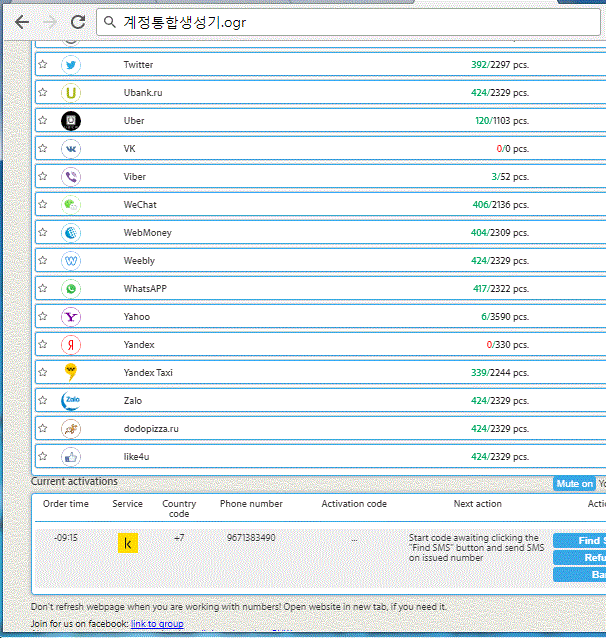Viewport: 606px width, 638px height.
Task: Star the WeChat service row
Action: point(43,204)
